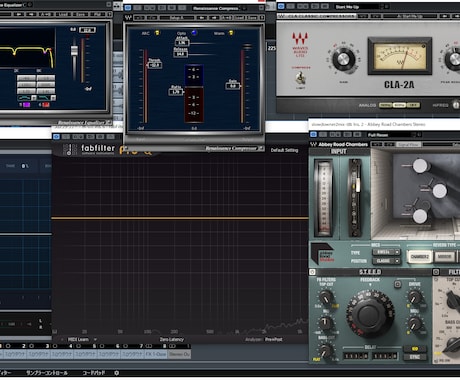The height and width of the screenshot is (380, 460).
Task: Toggle CLA-2A plugin power button
Action: pos(281,6)
